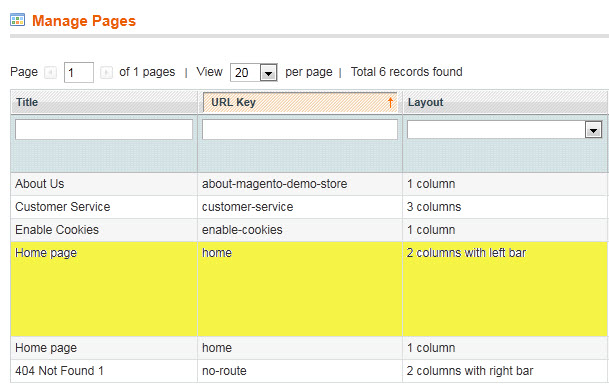609x386 pixels.
Task: Open the Customer Service page row
Action: pyautogui.click(x=310, y=207)
